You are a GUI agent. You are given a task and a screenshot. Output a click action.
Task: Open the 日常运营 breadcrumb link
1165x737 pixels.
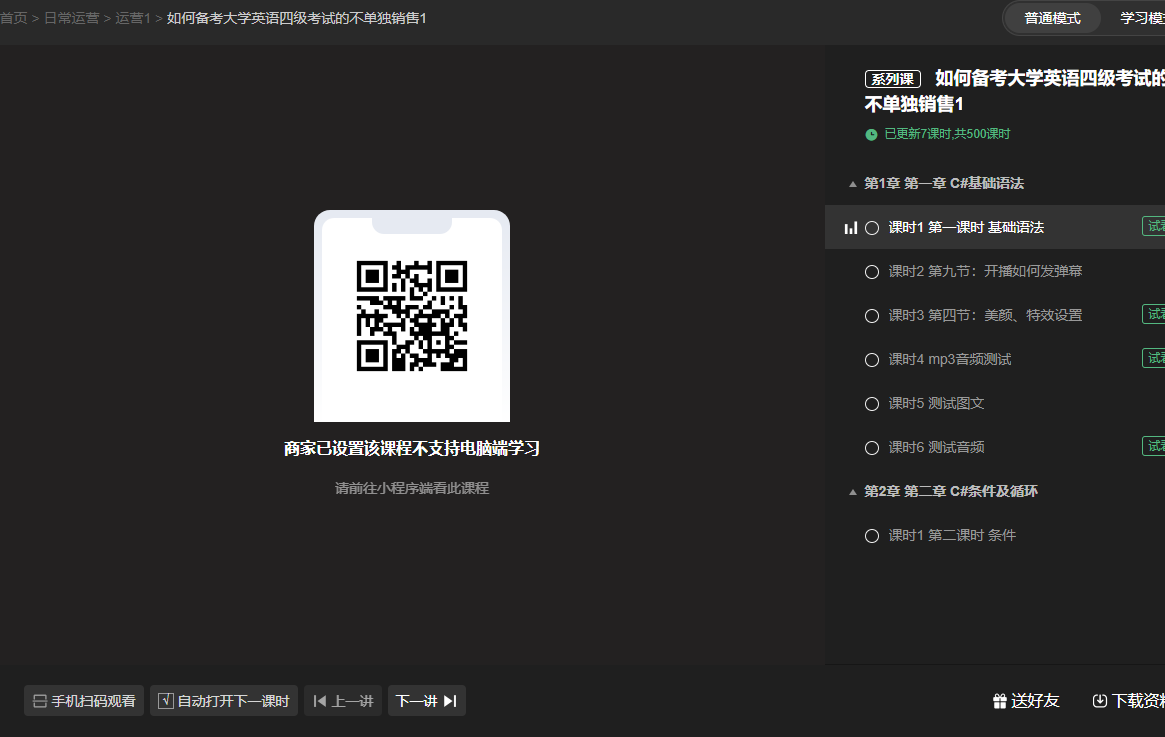71,18
